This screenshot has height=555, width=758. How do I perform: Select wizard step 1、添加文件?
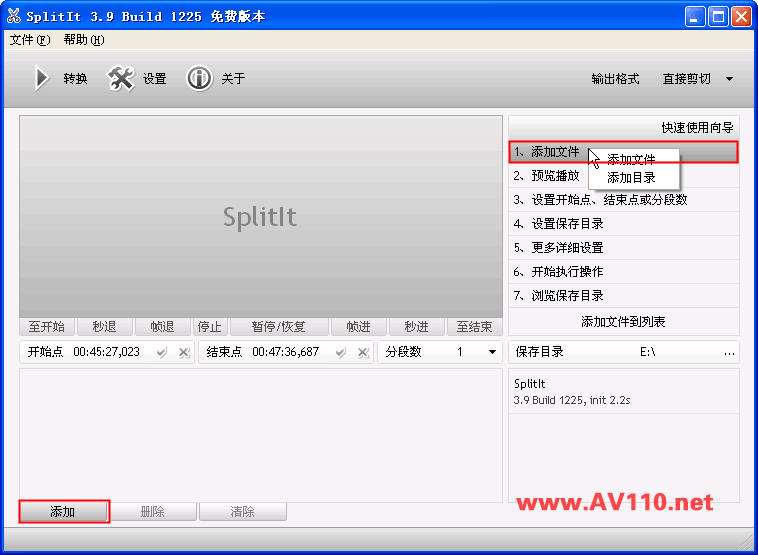click(624, 152)
